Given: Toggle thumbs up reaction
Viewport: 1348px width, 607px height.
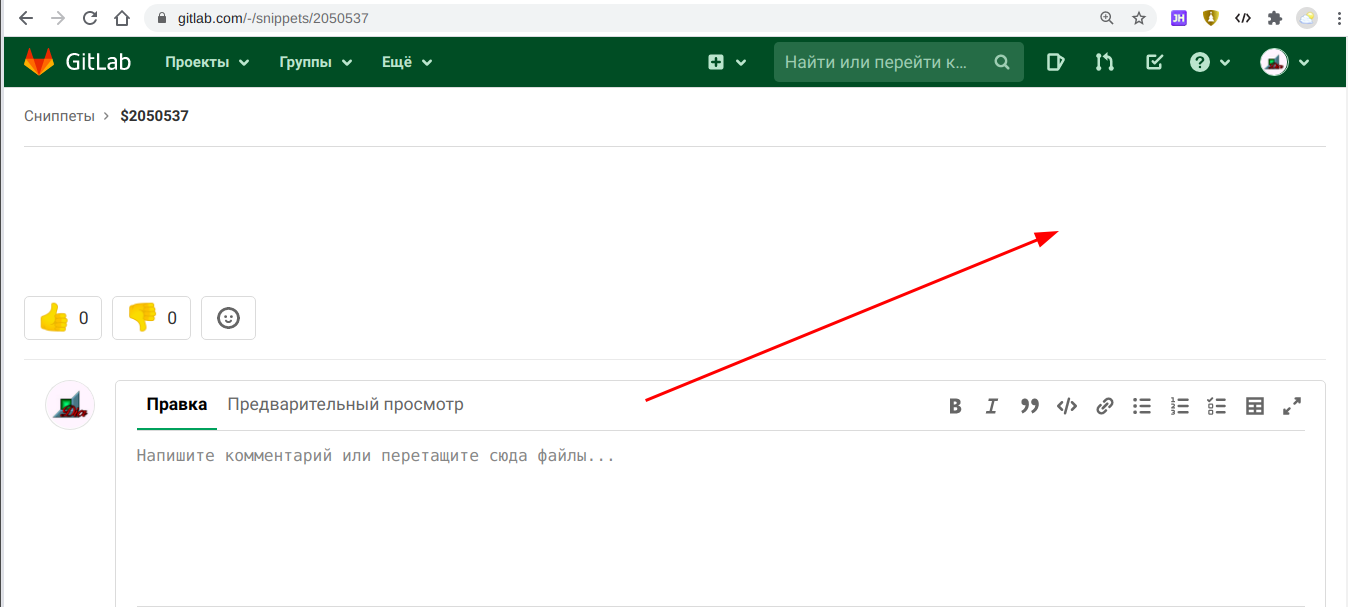Looking at the screenshot, I should 63,318.
